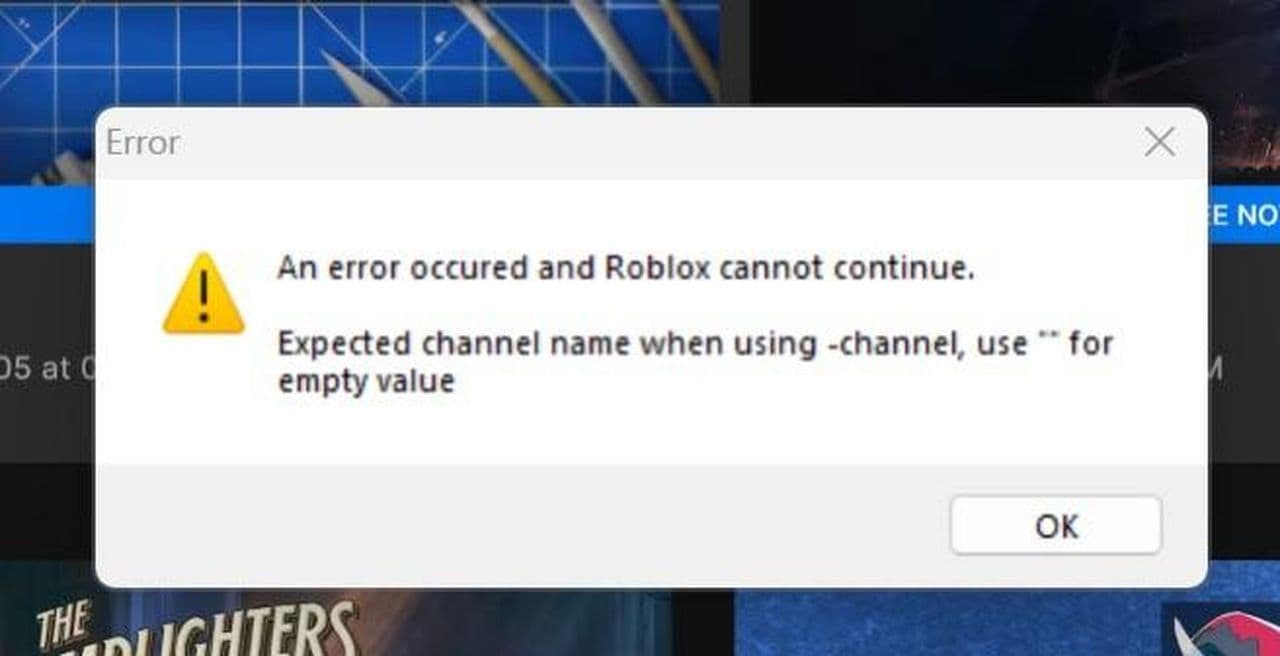1280x656 pixels.
Task: Click the "05 at 0" text on left card
Action: (x=46, y=369)
